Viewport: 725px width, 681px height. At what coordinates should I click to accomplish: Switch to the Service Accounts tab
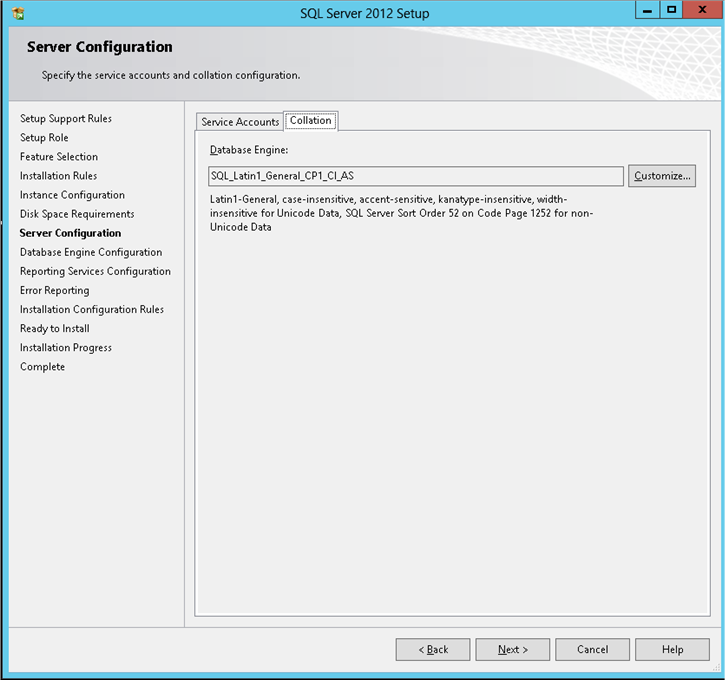click(240, 122)
